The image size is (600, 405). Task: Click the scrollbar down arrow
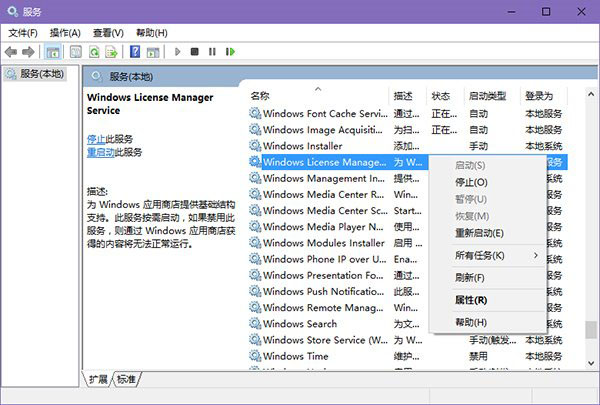tap(591, 363)
